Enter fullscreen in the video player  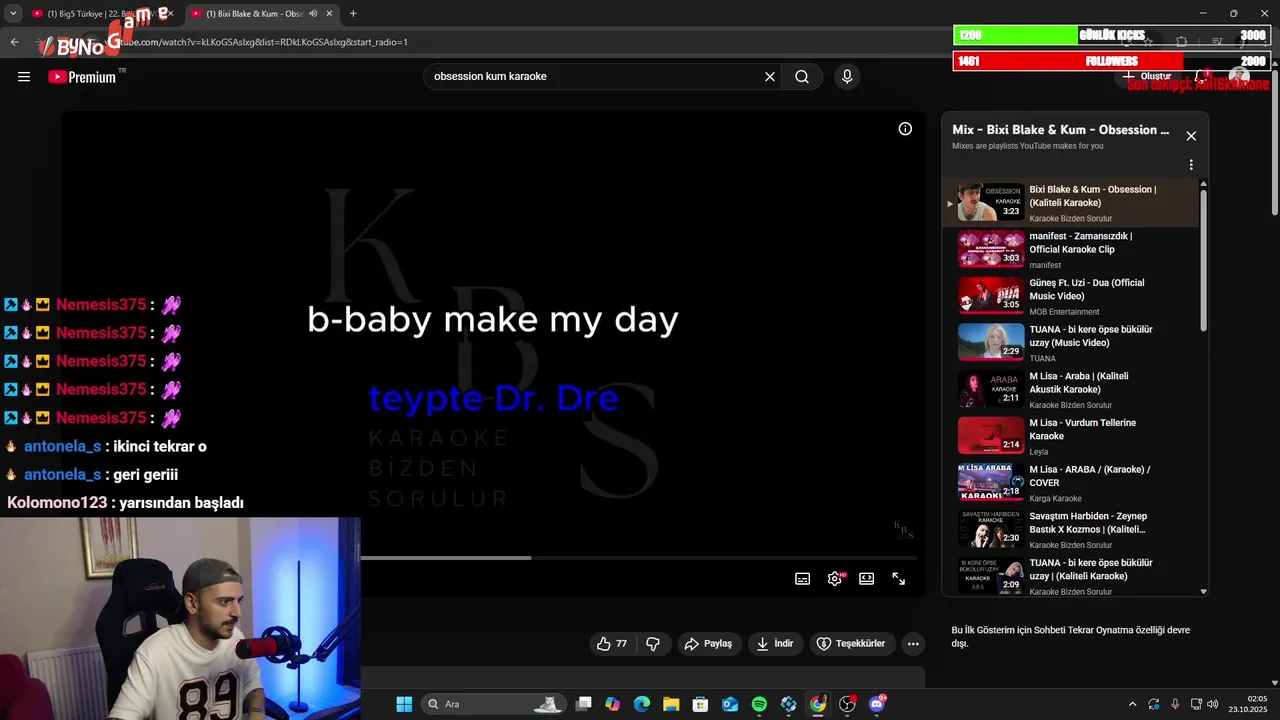click(x=899, y=579)
